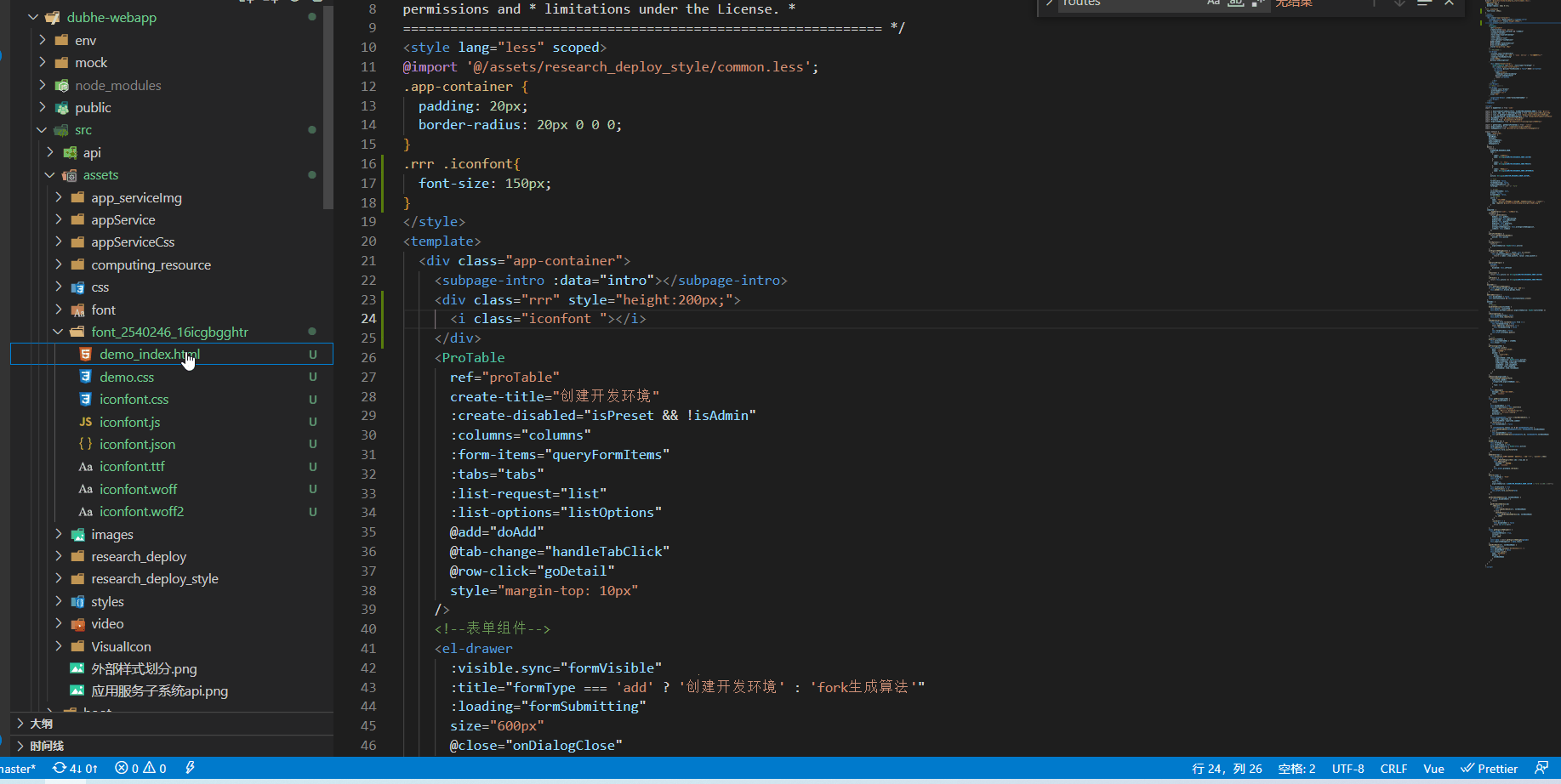Click Prettier in the status bar

1490,768
